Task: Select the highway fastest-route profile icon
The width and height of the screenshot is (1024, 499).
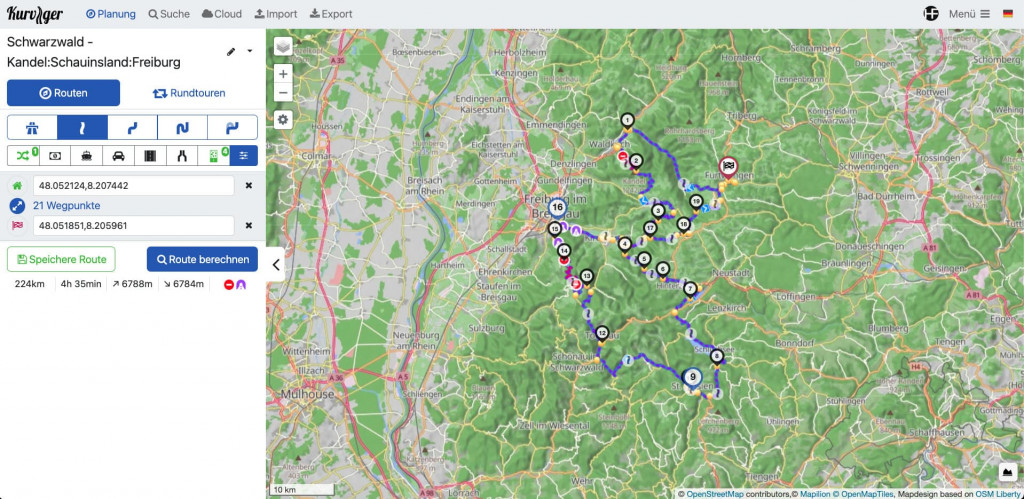Action: [32, 127]
